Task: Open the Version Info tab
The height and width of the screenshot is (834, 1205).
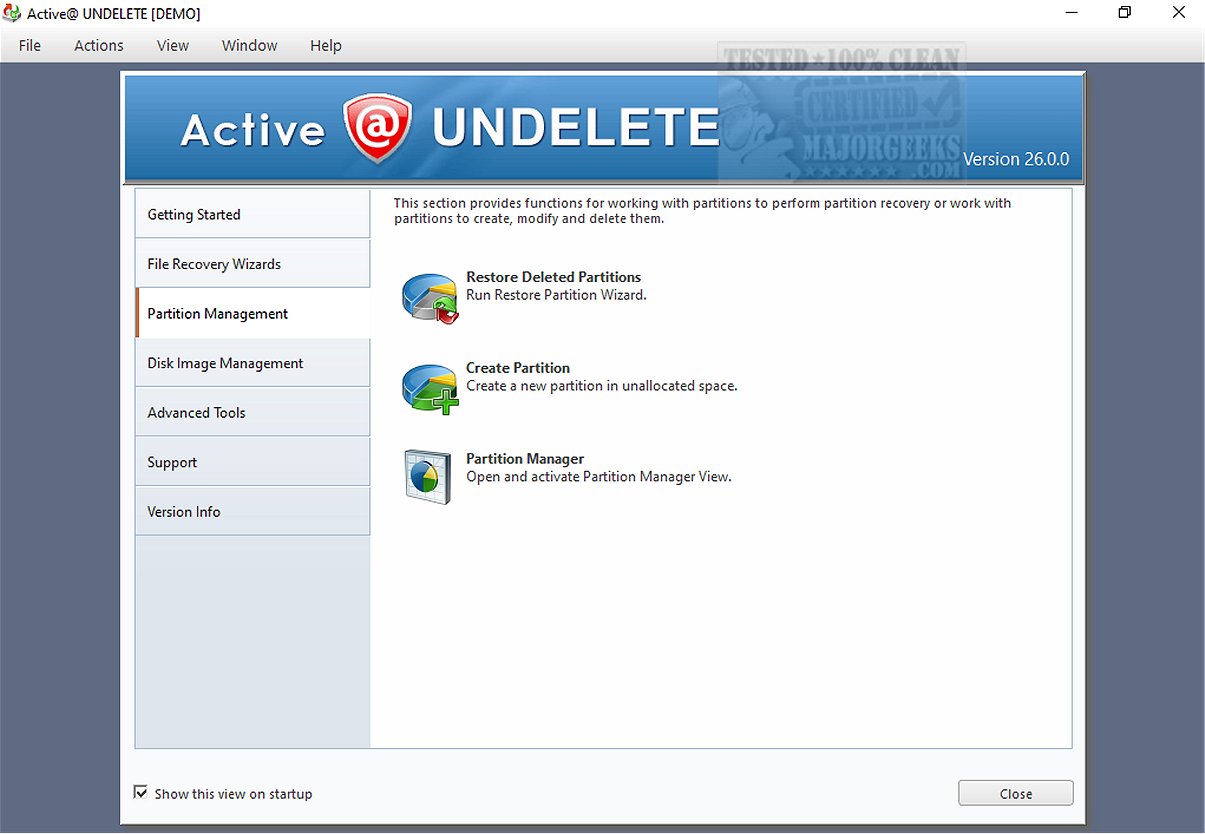Action: [253, 512]
